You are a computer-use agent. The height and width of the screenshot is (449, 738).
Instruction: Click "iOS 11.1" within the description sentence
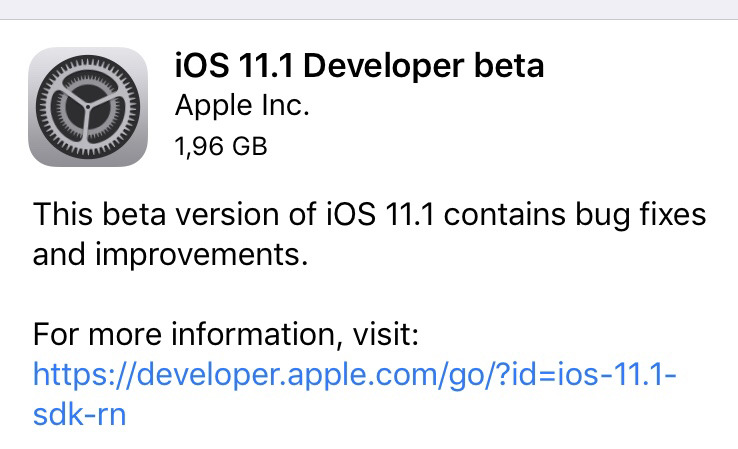380,215
